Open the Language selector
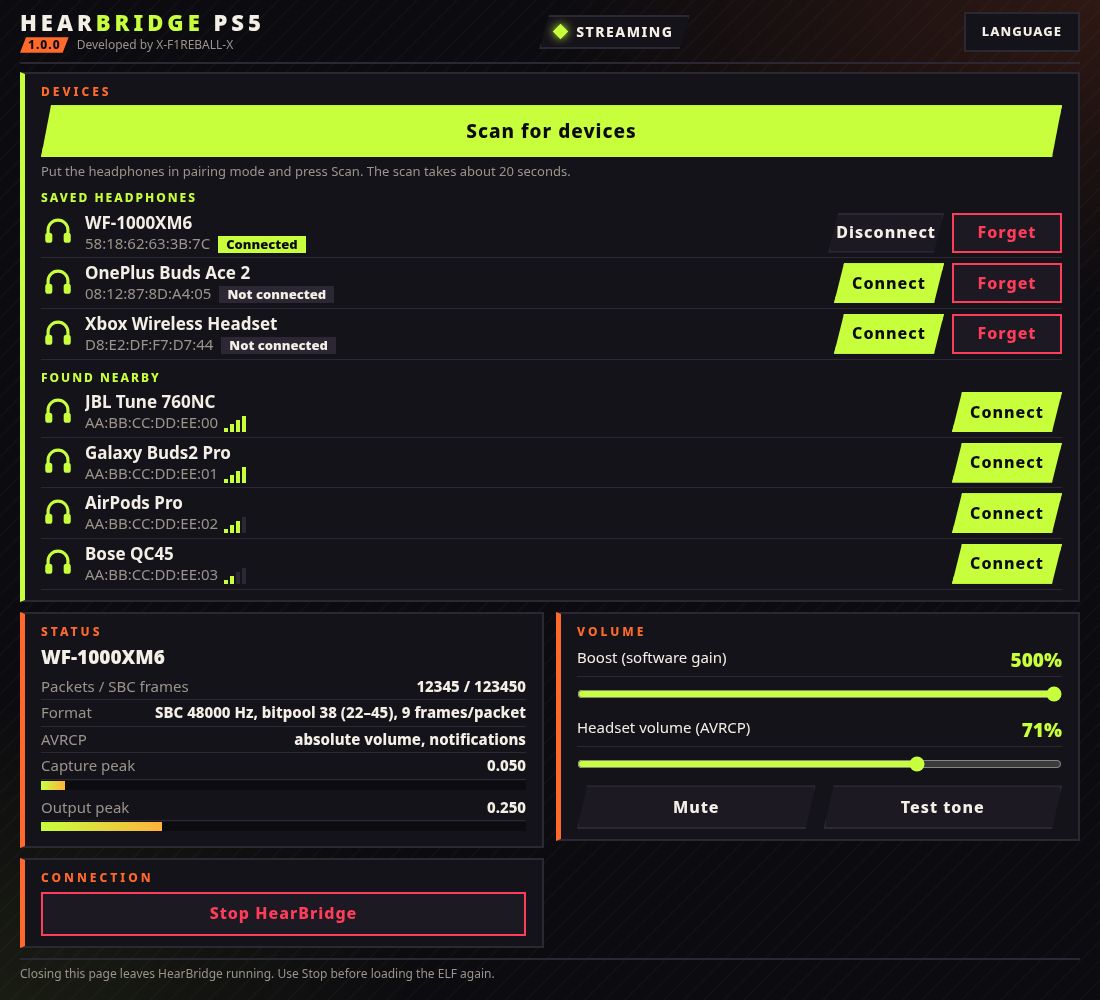This screenshot has width=1100, height=1000. pyautogui.click(x=1021, y=32)
